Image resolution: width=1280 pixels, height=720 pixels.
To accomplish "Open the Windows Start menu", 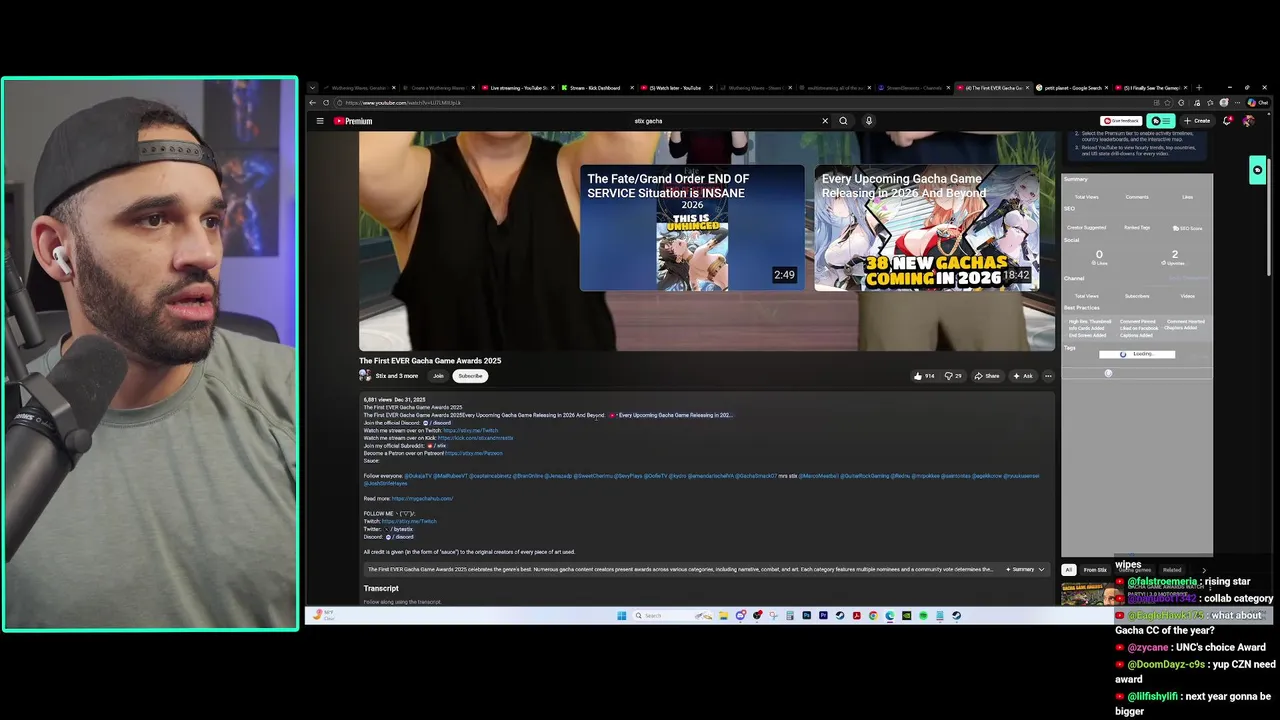I will pyautogui.click(x=620, y=615).
